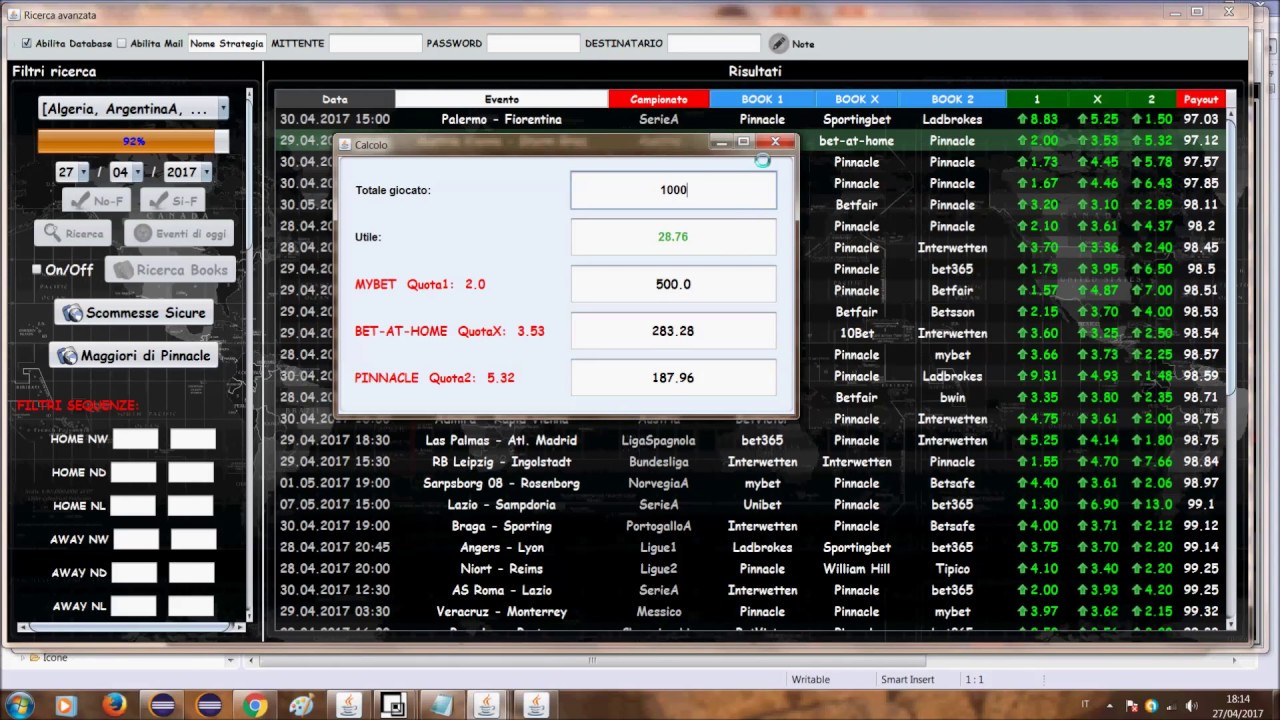Viewport: 1280px width, 720px height.
Task: Open the countries list dropdown
Action: (133, 109)
